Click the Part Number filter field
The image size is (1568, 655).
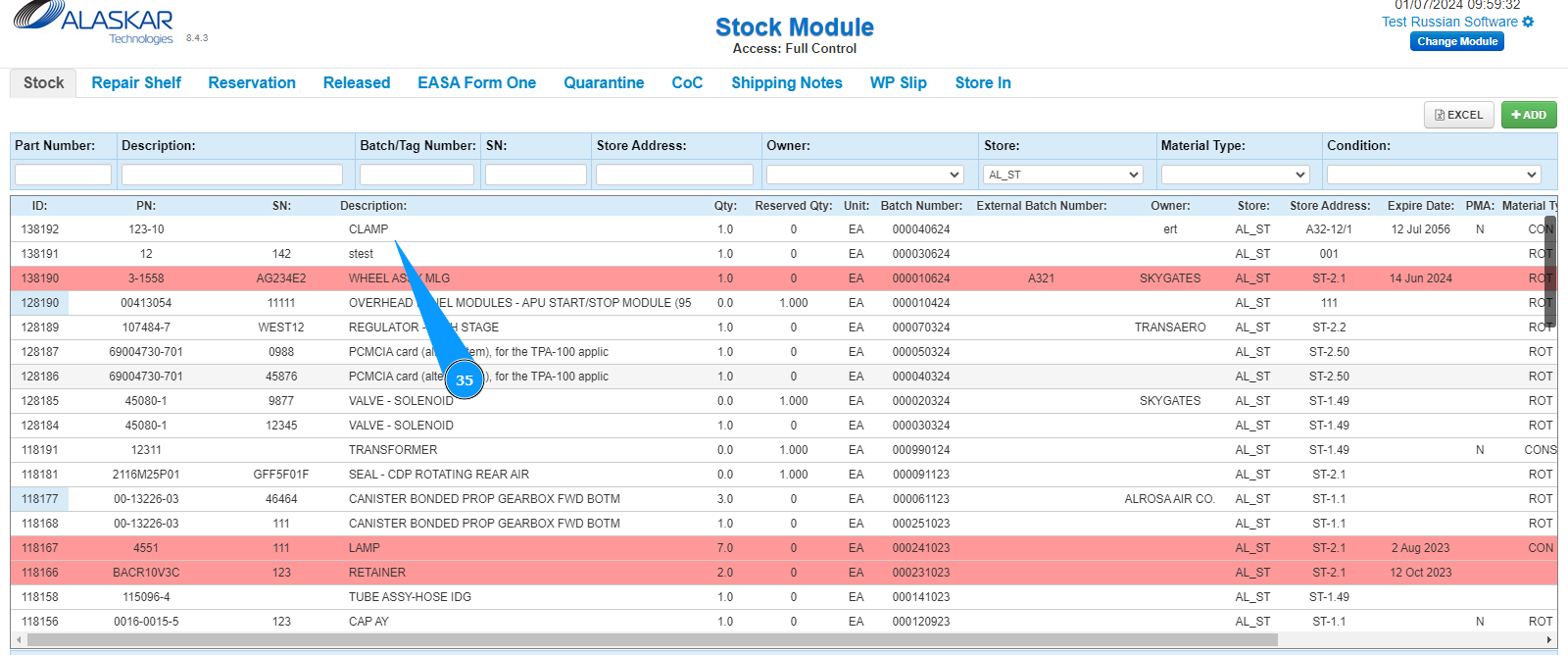coord(63,175)
